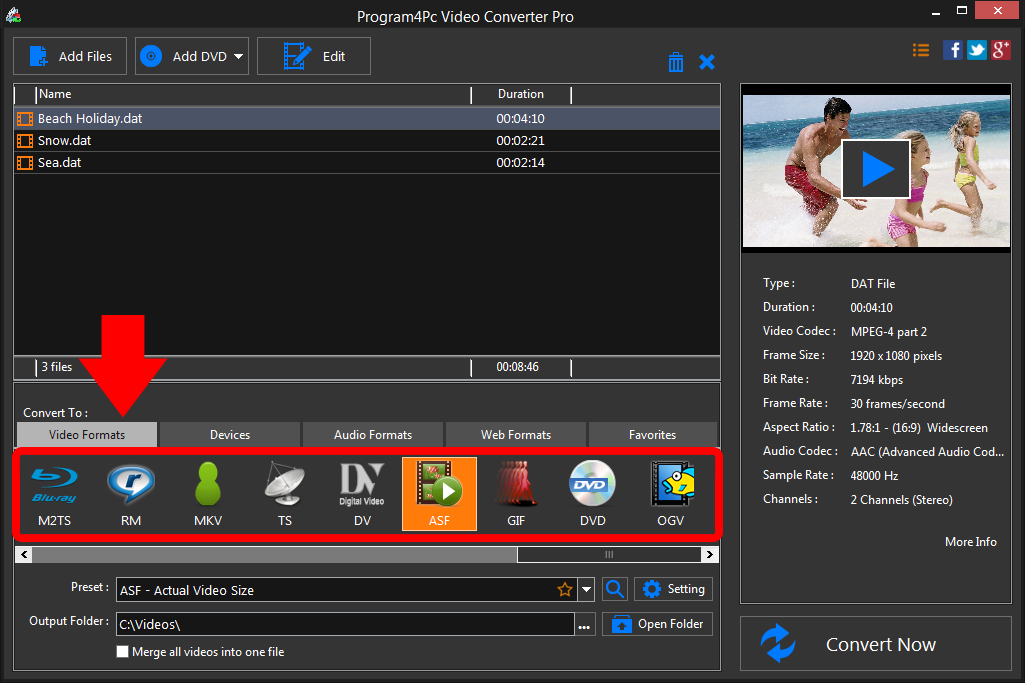Click the trash can delete icon

point(676,62)
